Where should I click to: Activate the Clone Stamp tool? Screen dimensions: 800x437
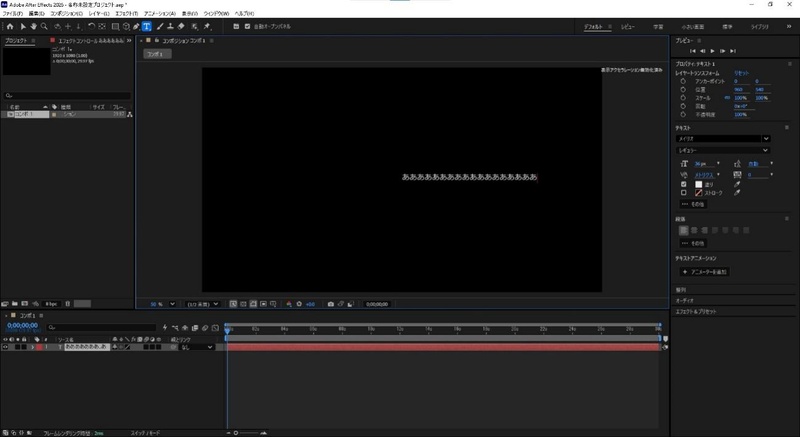(x=170, y=27)
